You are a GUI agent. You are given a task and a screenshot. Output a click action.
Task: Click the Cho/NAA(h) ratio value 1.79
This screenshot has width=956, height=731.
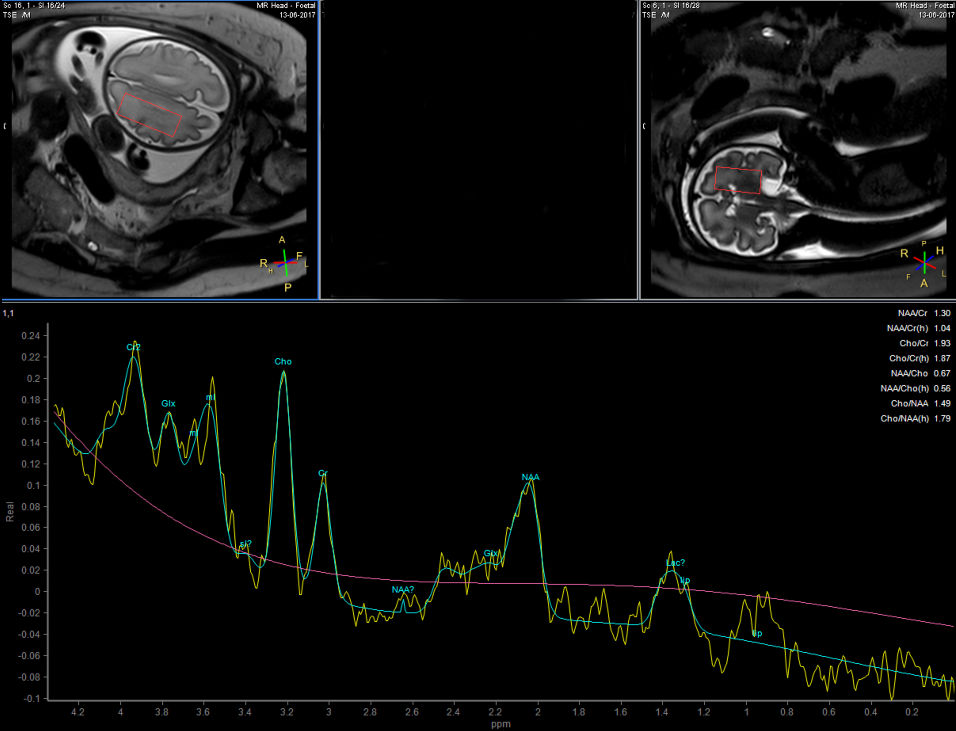[x=941, y=418]
